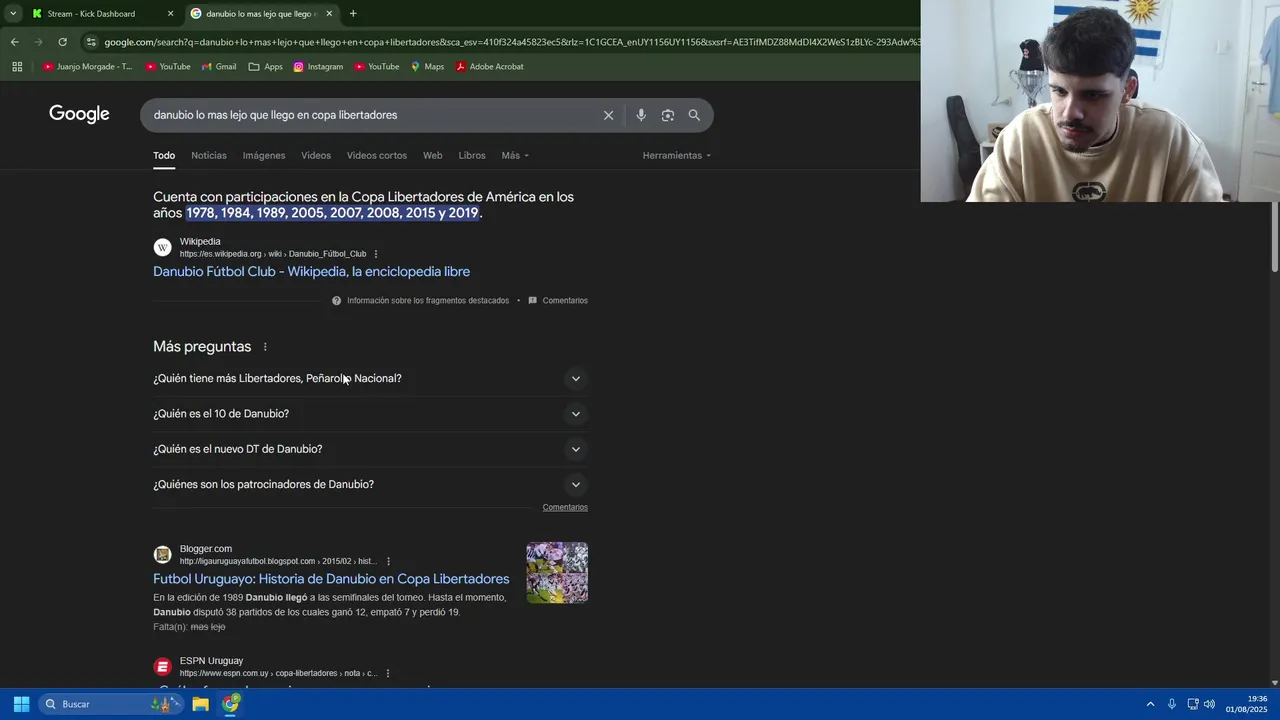Click Wikipedia source name above result

(x=200, y=241)
